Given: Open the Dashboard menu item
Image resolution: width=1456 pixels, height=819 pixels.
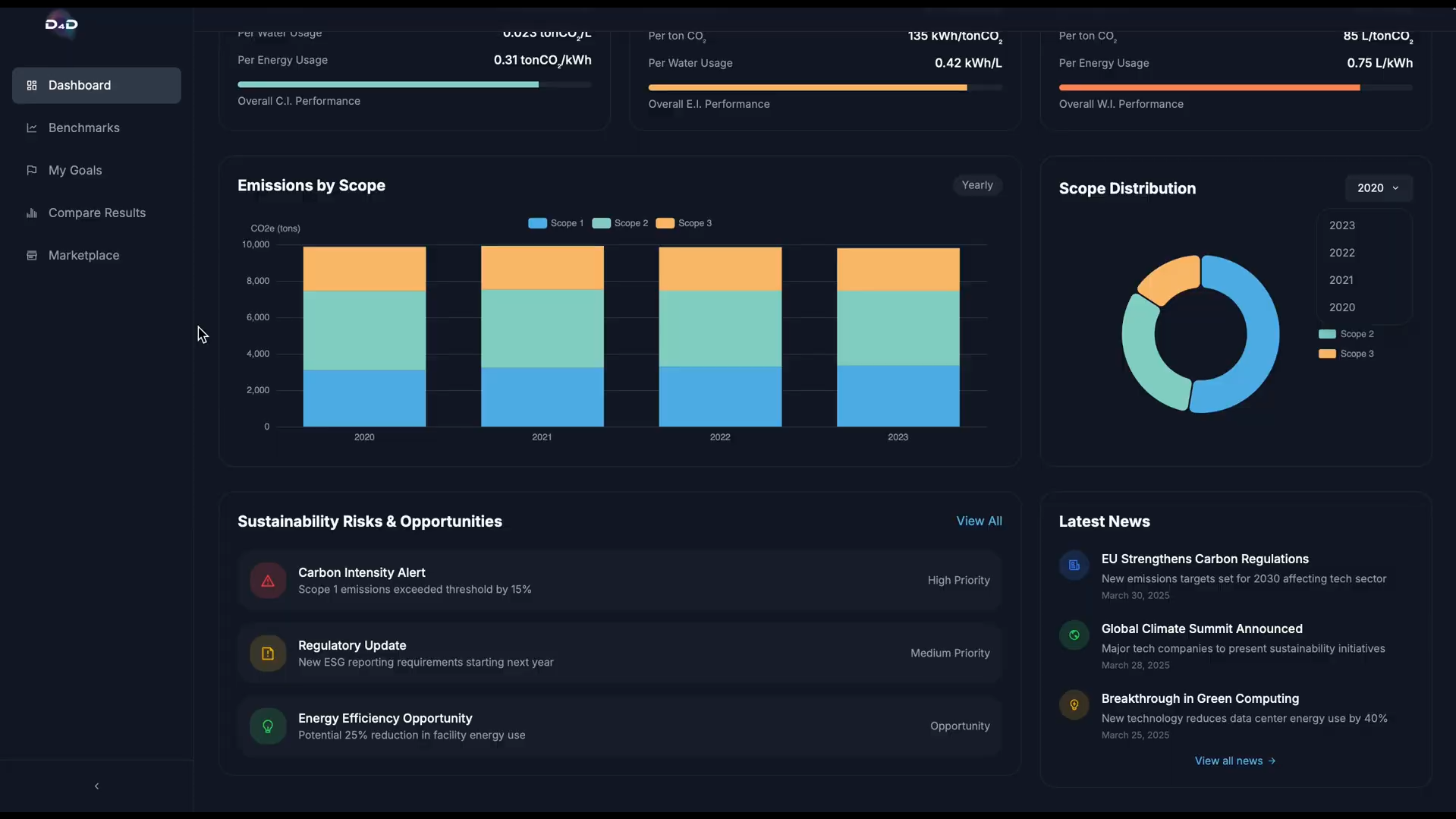Looking at the screenshot, I should click(x=96, y=85).
